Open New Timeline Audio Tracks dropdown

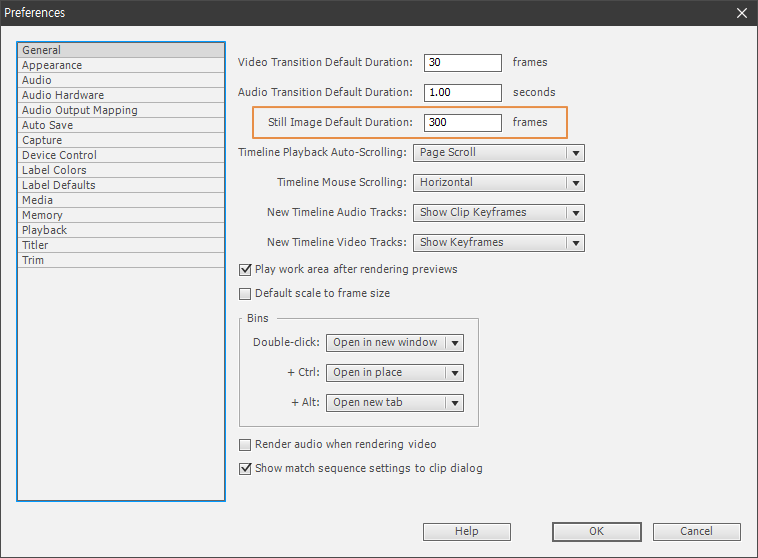coord(499,213)
